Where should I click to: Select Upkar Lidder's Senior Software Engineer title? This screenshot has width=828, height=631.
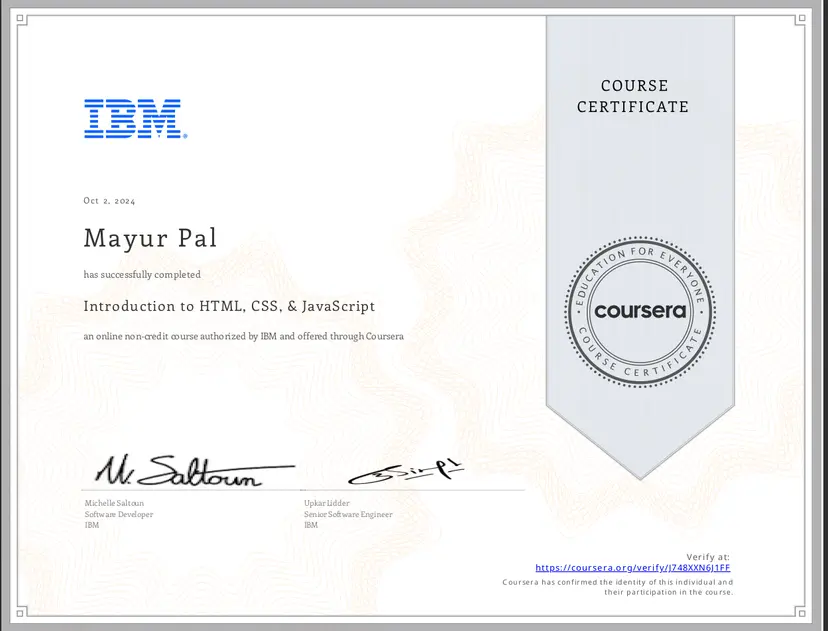coord(347,514)
